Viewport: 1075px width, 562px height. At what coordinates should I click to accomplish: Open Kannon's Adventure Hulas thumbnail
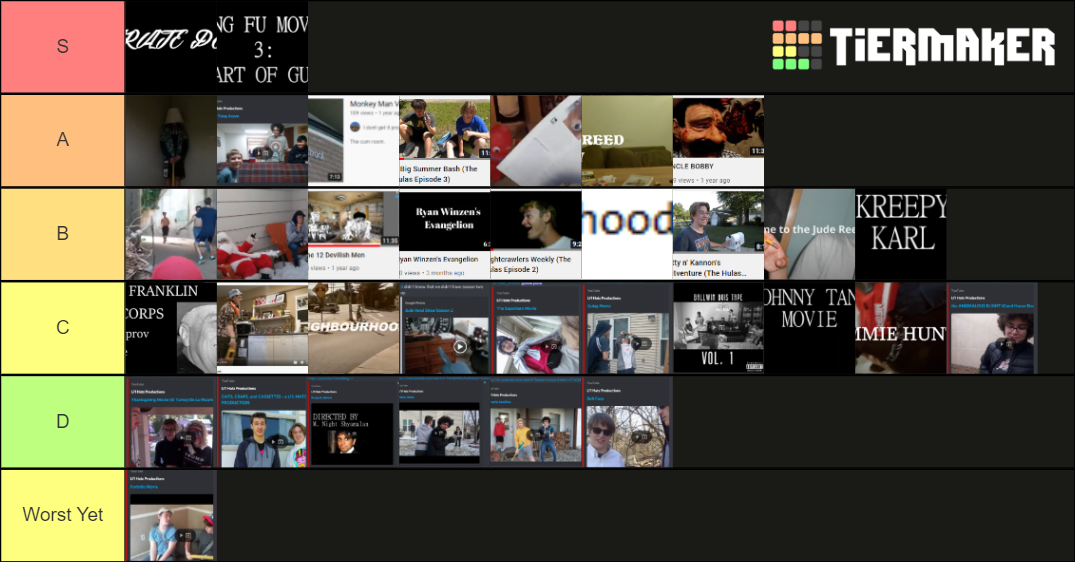(x=718, y=234)
